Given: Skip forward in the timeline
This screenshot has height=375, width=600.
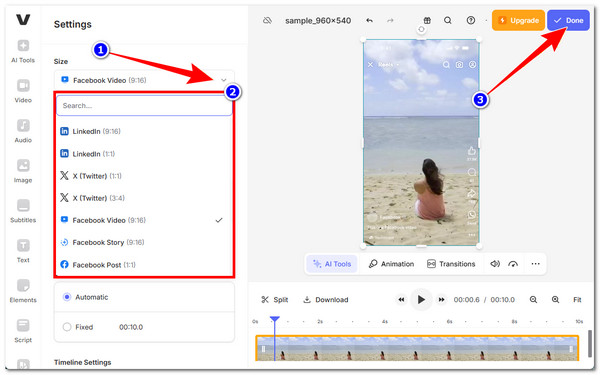Looking at the screenshot, I should click(x=441, y=300).
